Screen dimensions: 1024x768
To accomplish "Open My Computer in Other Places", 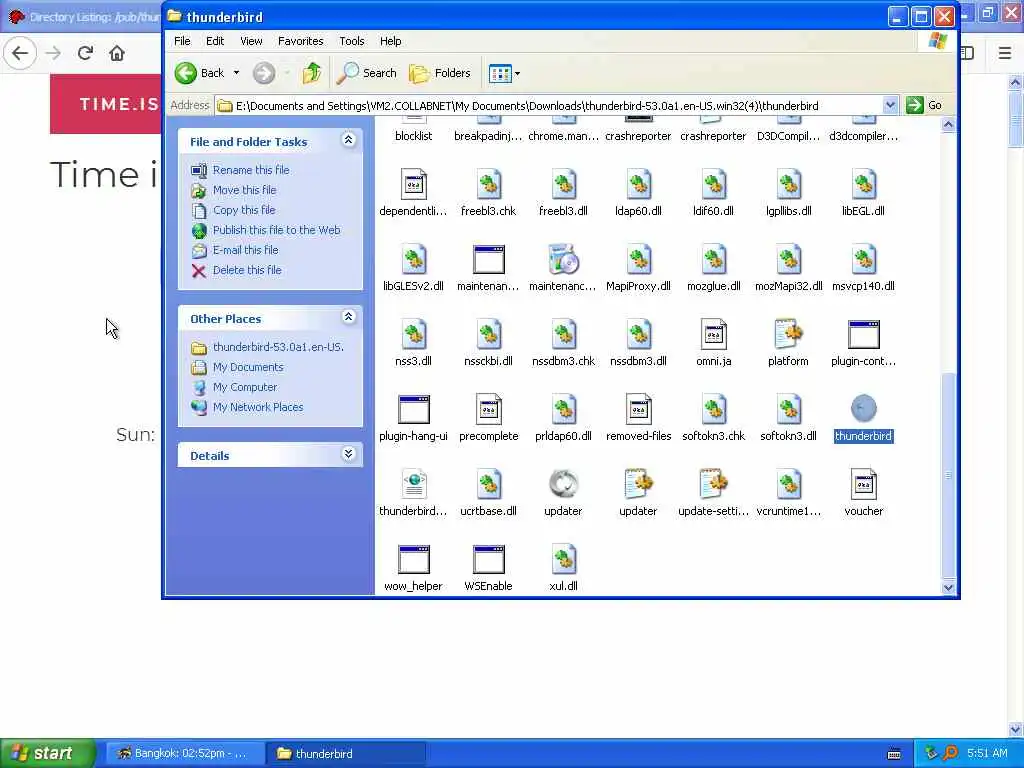I will click(245, 387).
